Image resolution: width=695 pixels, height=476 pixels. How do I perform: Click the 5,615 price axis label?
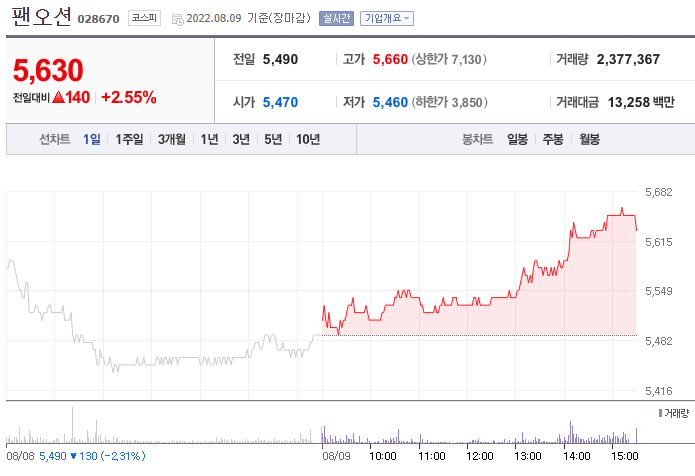pyautogui.click(x=659, y=242)
